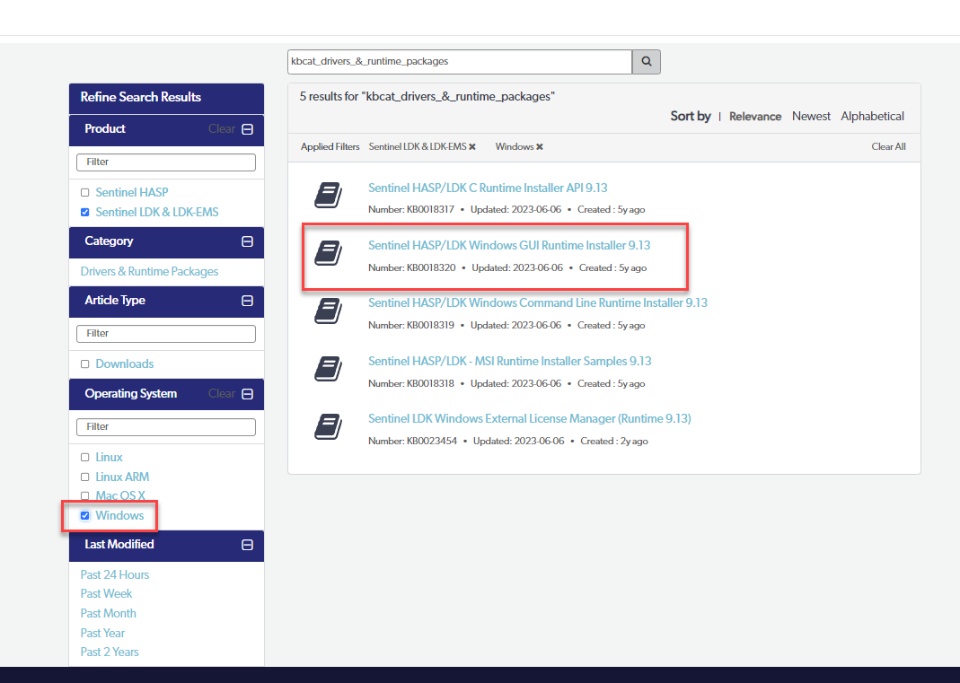Viewport: 960px width, 683px height.
Task: Filter by Past 24 Hours
Action: tap(114, 575)
